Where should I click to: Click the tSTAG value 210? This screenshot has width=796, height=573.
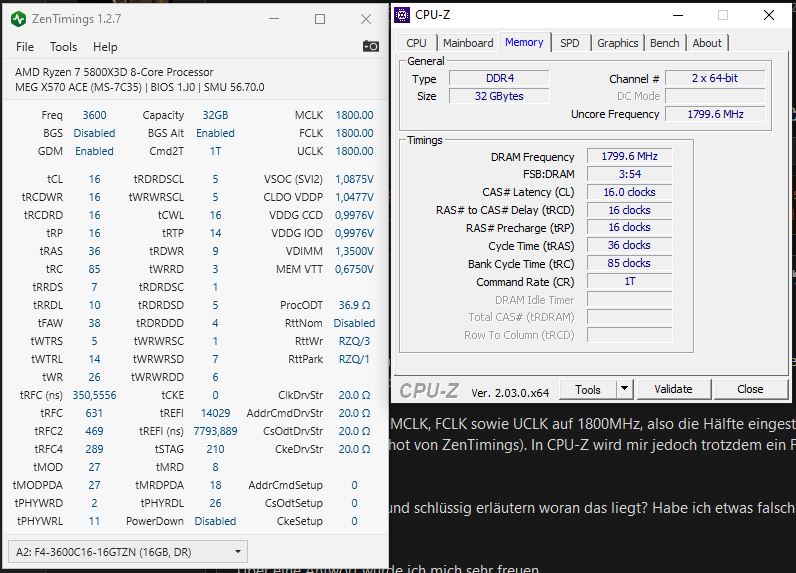215,449
